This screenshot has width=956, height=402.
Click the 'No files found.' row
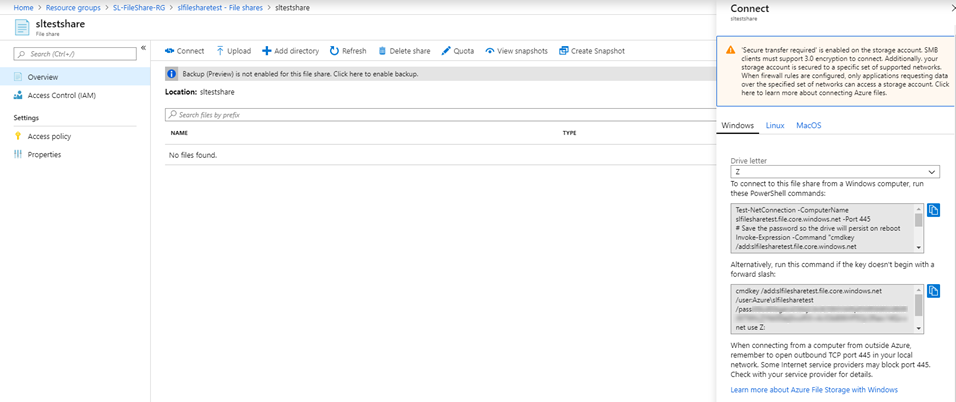coord(439,155)
